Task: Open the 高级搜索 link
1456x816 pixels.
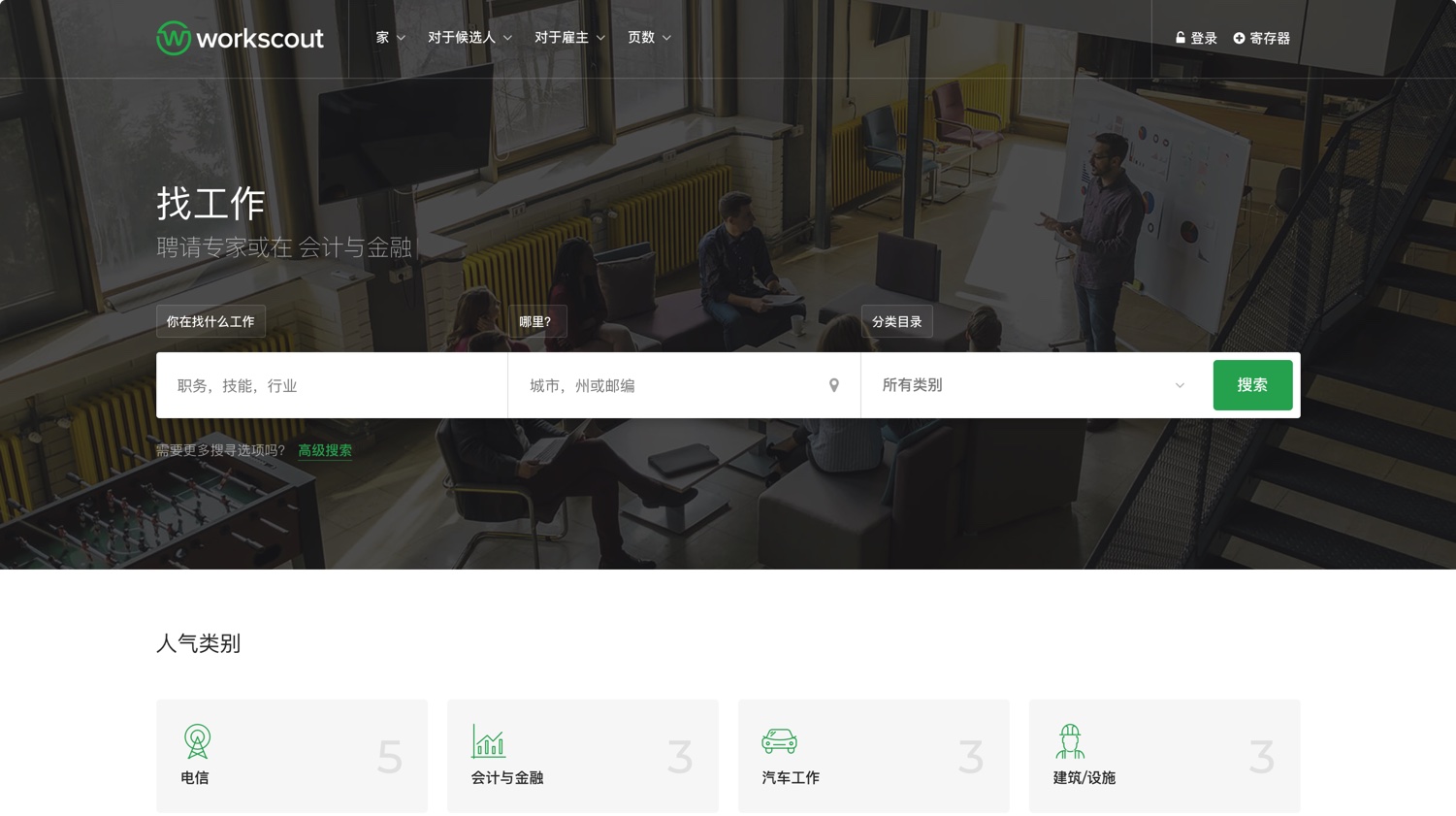Action: coord(325,450)
